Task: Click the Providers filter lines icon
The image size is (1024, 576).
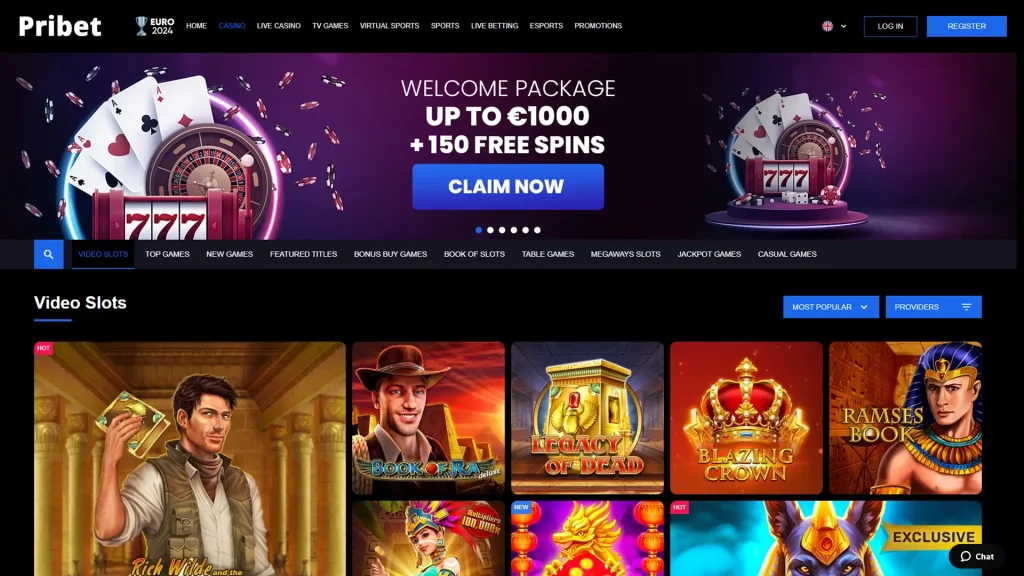Action: tap(967, 307)
